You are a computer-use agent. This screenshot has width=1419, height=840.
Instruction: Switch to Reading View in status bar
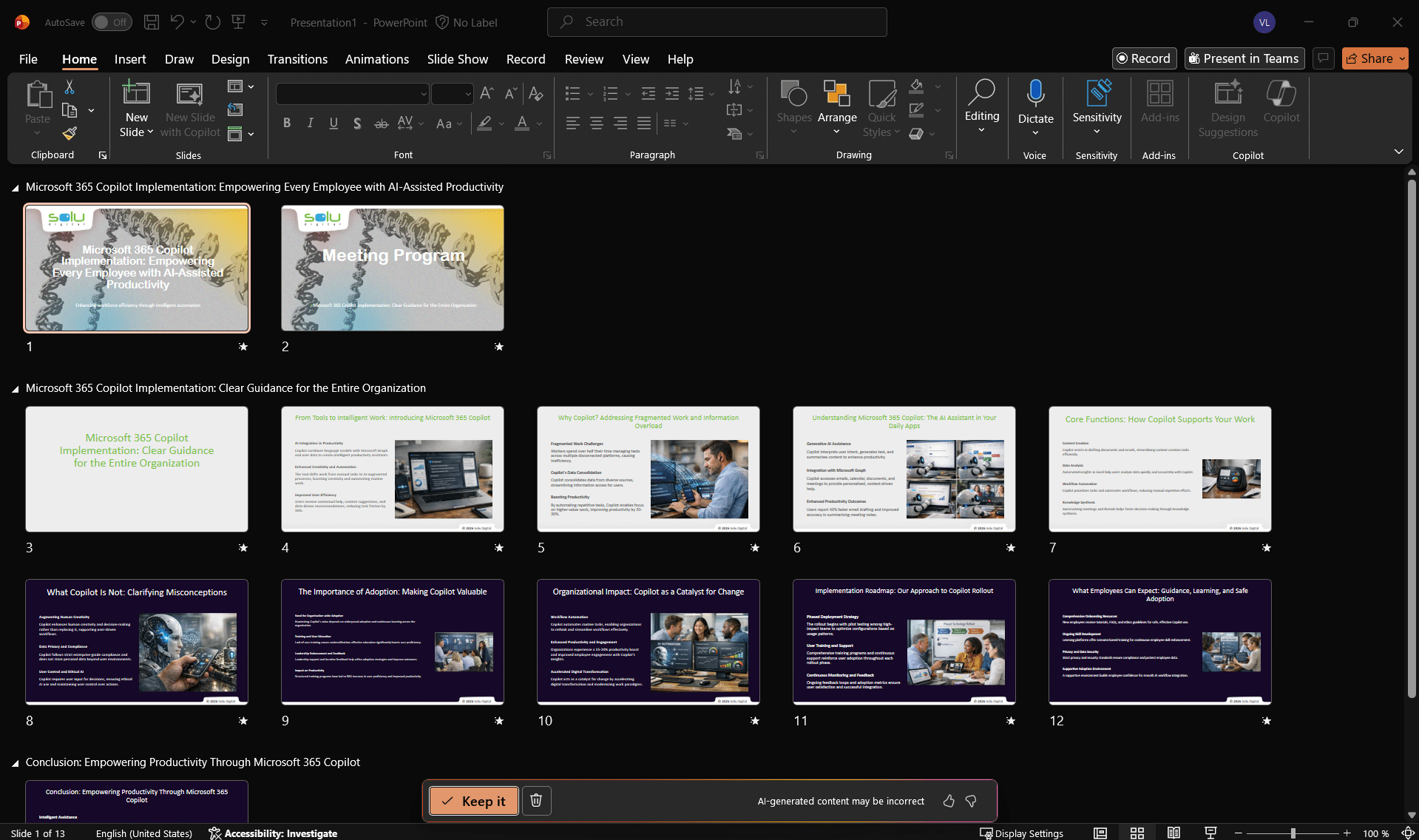coord(1174,833)
